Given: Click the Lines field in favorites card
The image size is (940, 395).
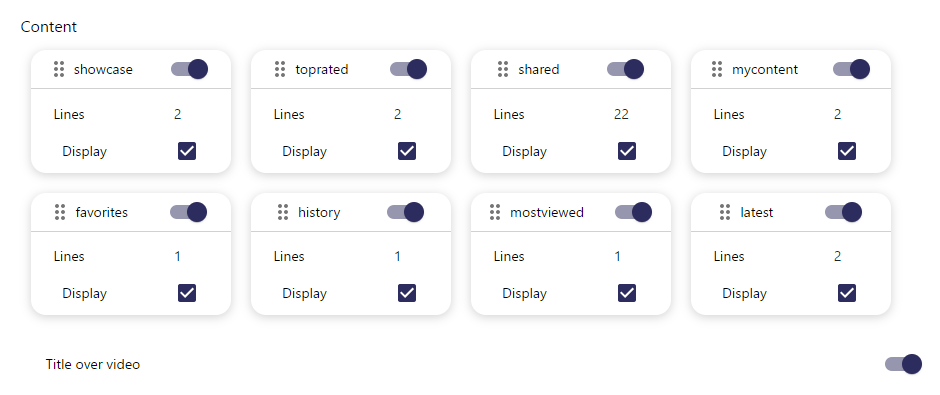Looking at the screenshot, I should [177, 257].
